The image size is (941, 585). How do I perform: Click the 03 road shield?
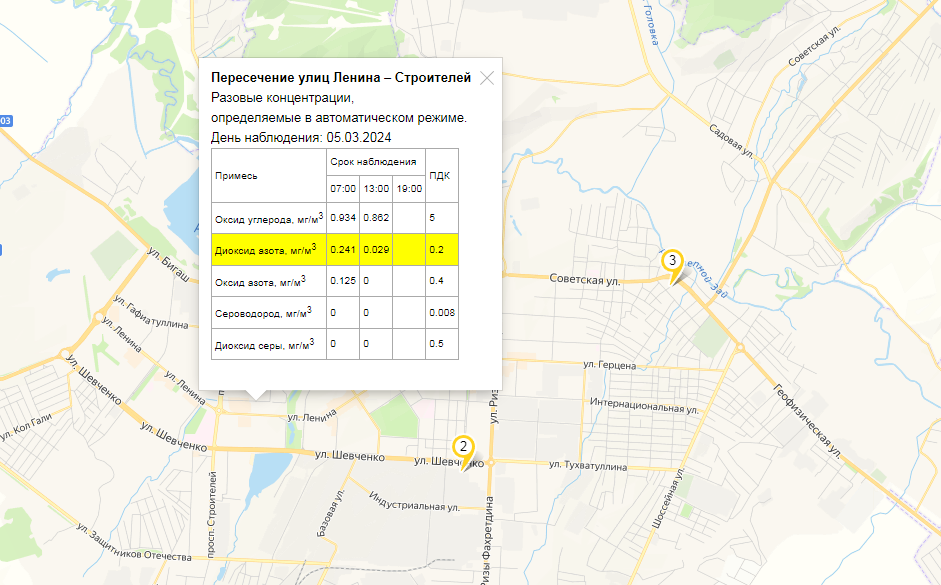pyautogui.click(x=6, y=120)
